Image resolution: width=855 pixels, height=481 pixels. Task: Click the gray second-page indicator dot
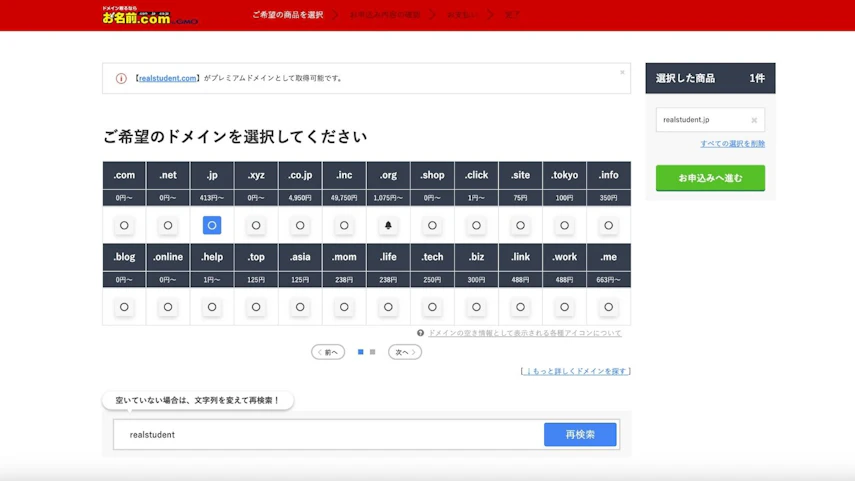[x=372, y=352]
